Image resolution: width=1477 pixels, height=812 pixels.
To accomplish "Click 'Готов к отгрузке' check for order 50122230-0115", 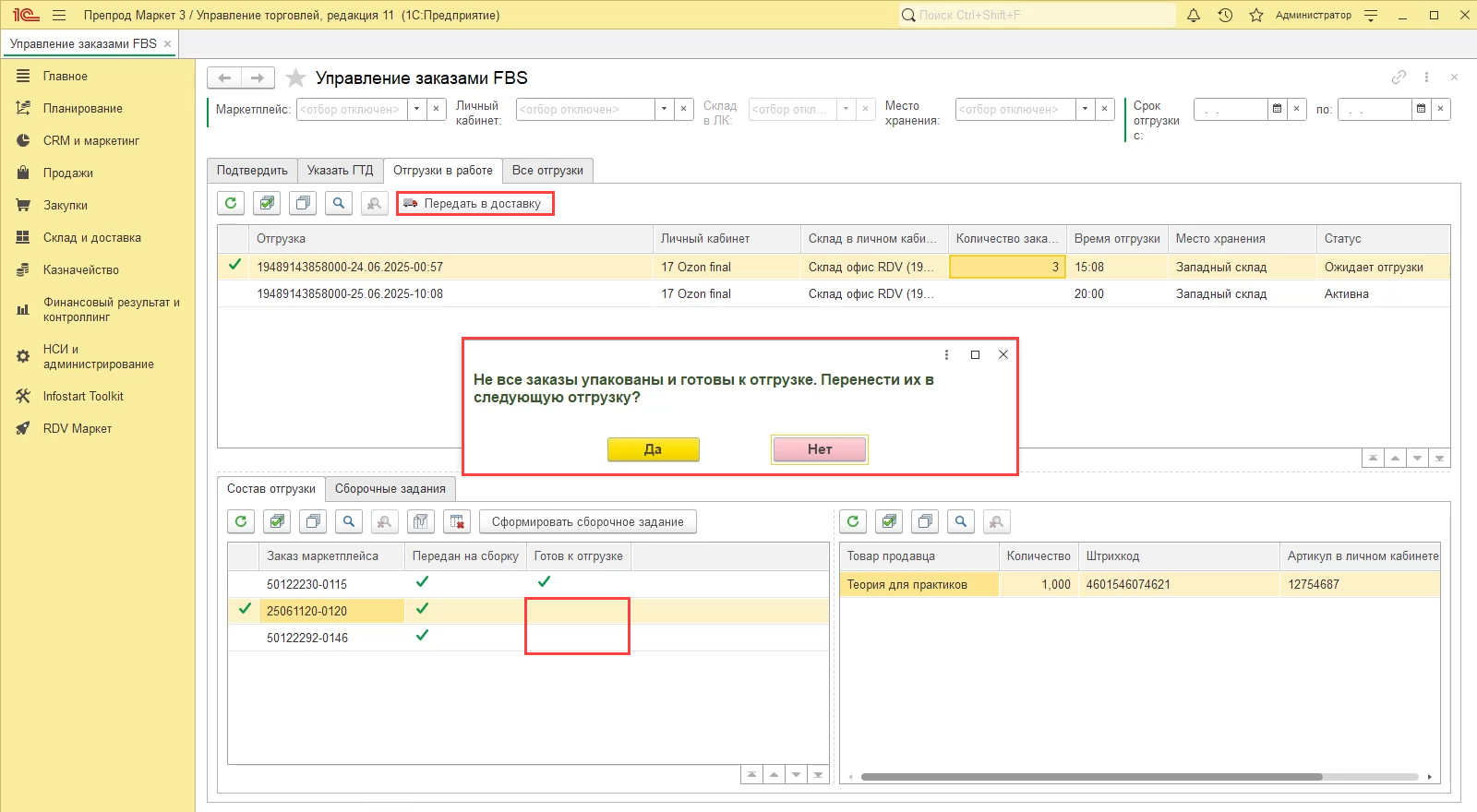I will (x=544, y=582).
